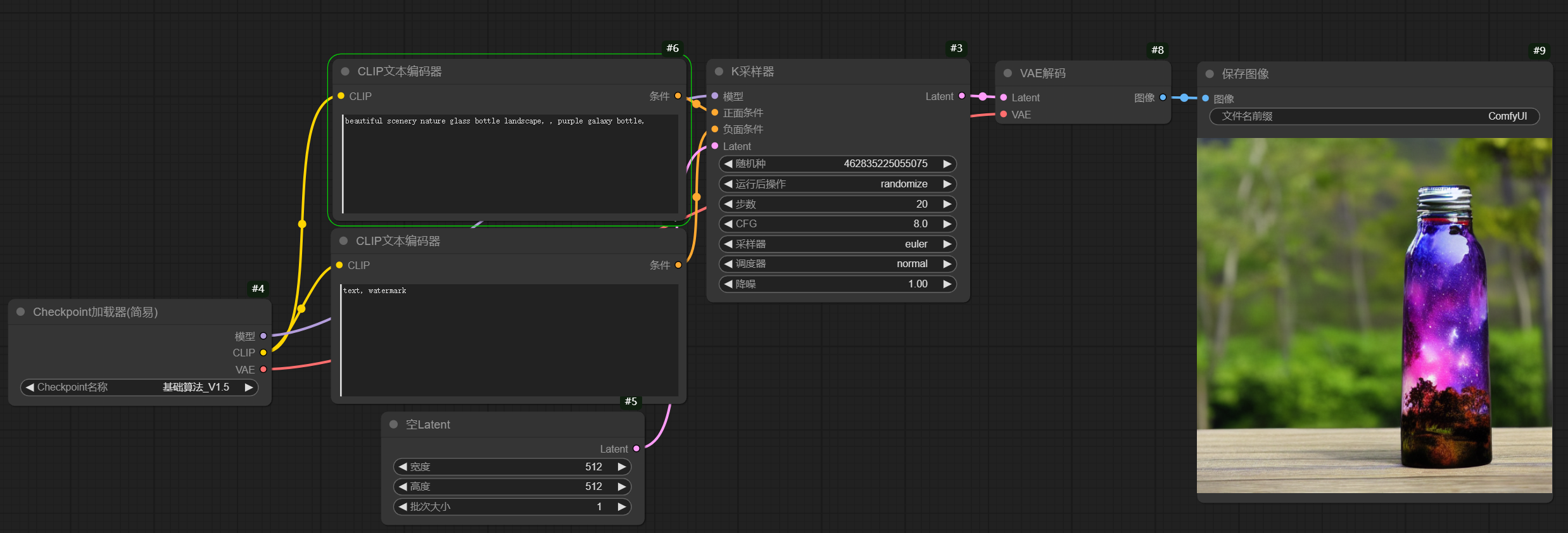This screenshot has width=1568, height=533.
Task: Click the VAE input port on VAE解码
Action: pyautogui.click(x=1004, y=114)
